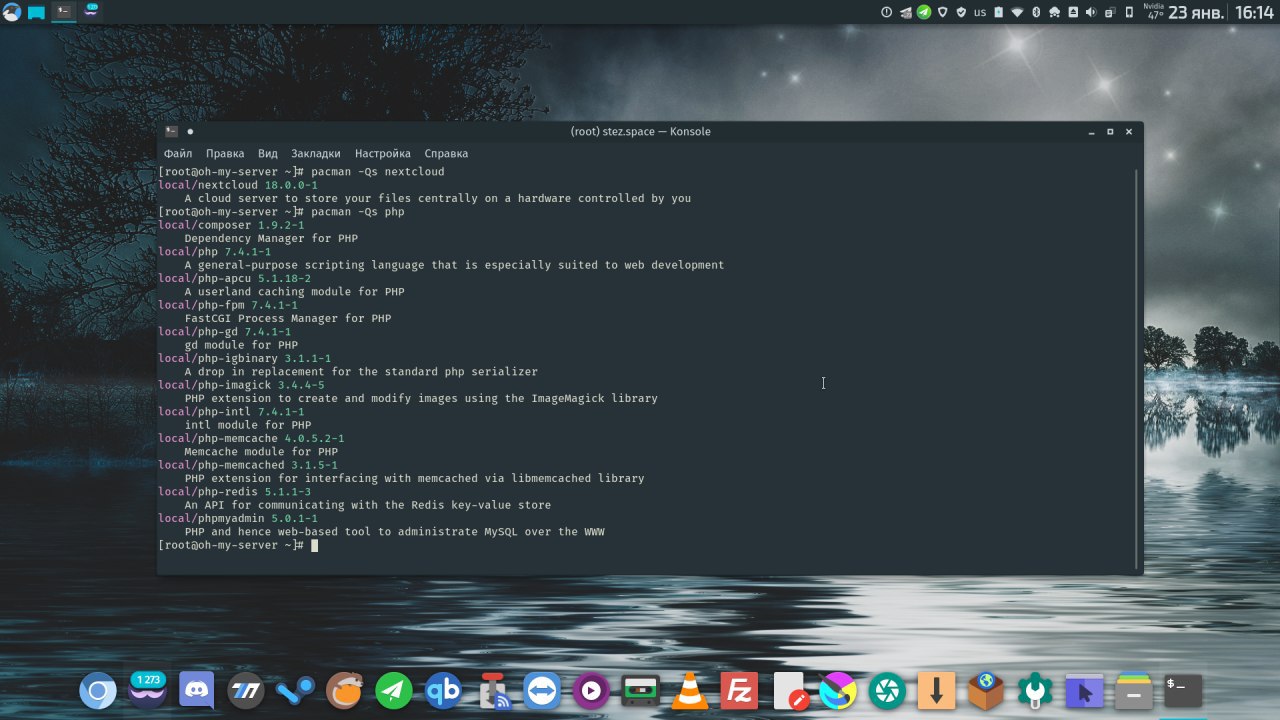Click the 'us' keyboard layout indicator
The width and height of the screenshot is (1280, 720).
point(980,12)
